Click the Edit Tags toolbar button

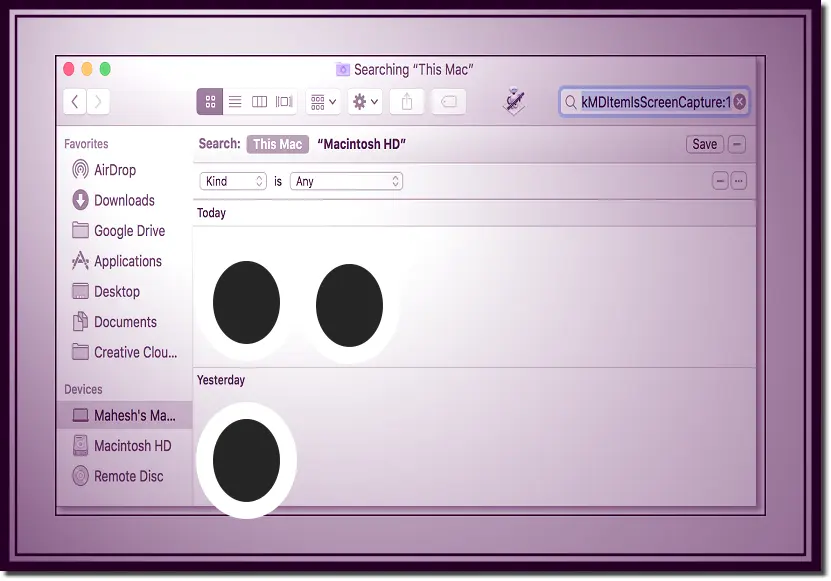[448, 101]
